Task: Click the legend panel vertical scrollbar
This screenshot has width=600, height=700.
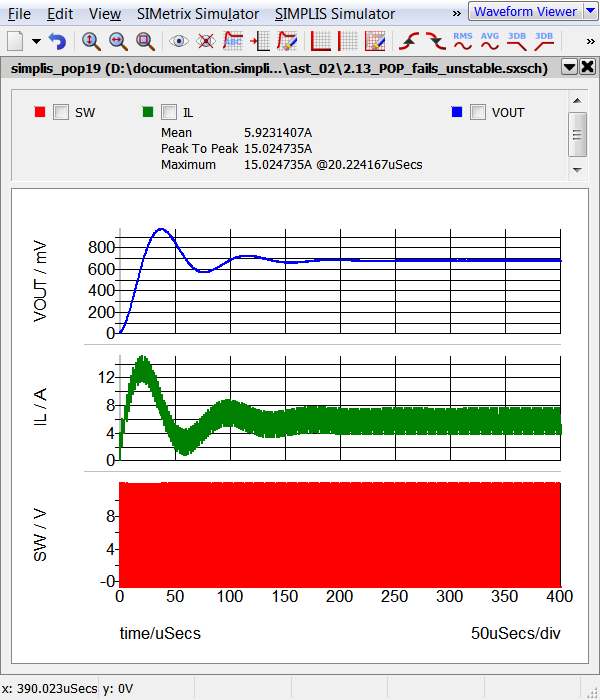Action: click(x=577, y=134)
